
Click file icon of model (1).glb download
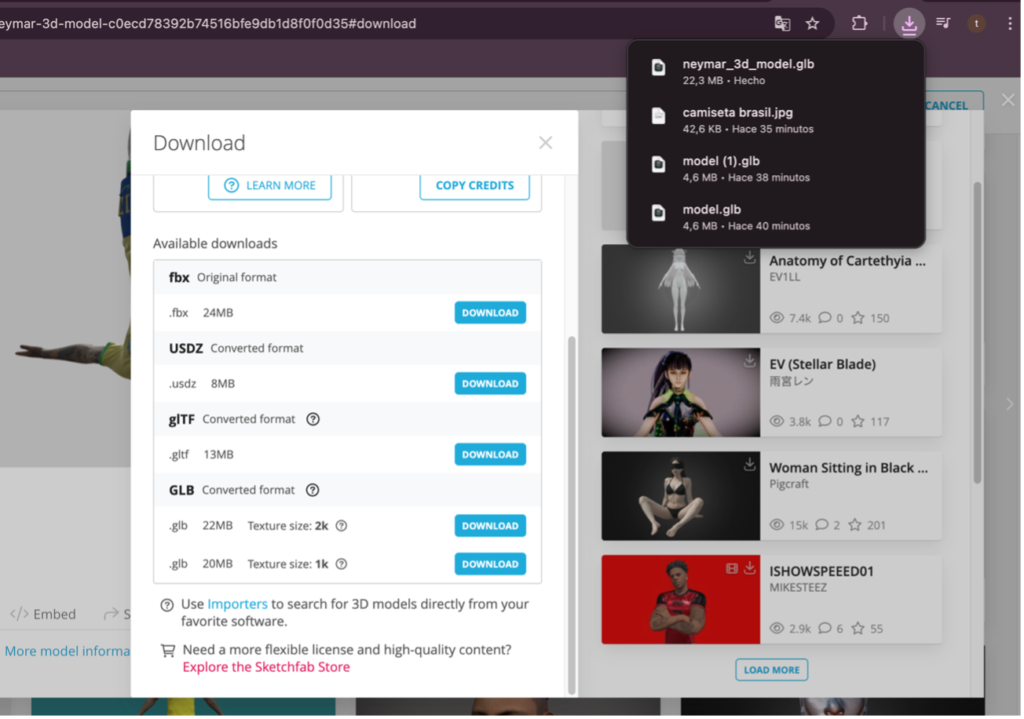[660, 165]
